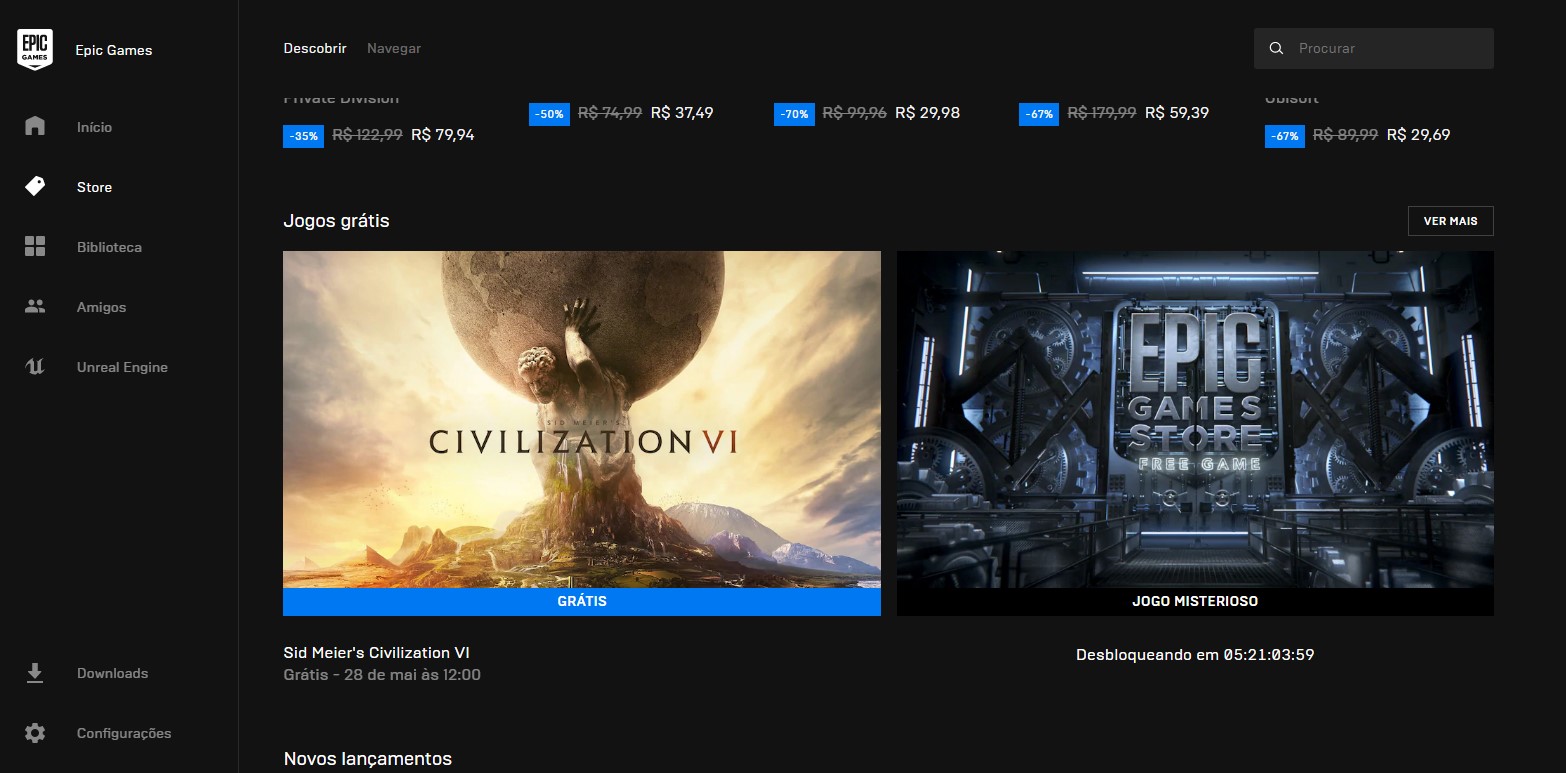Click the -50% discount badge
The image size is (1566, 773).
click(x=549, y=114)
